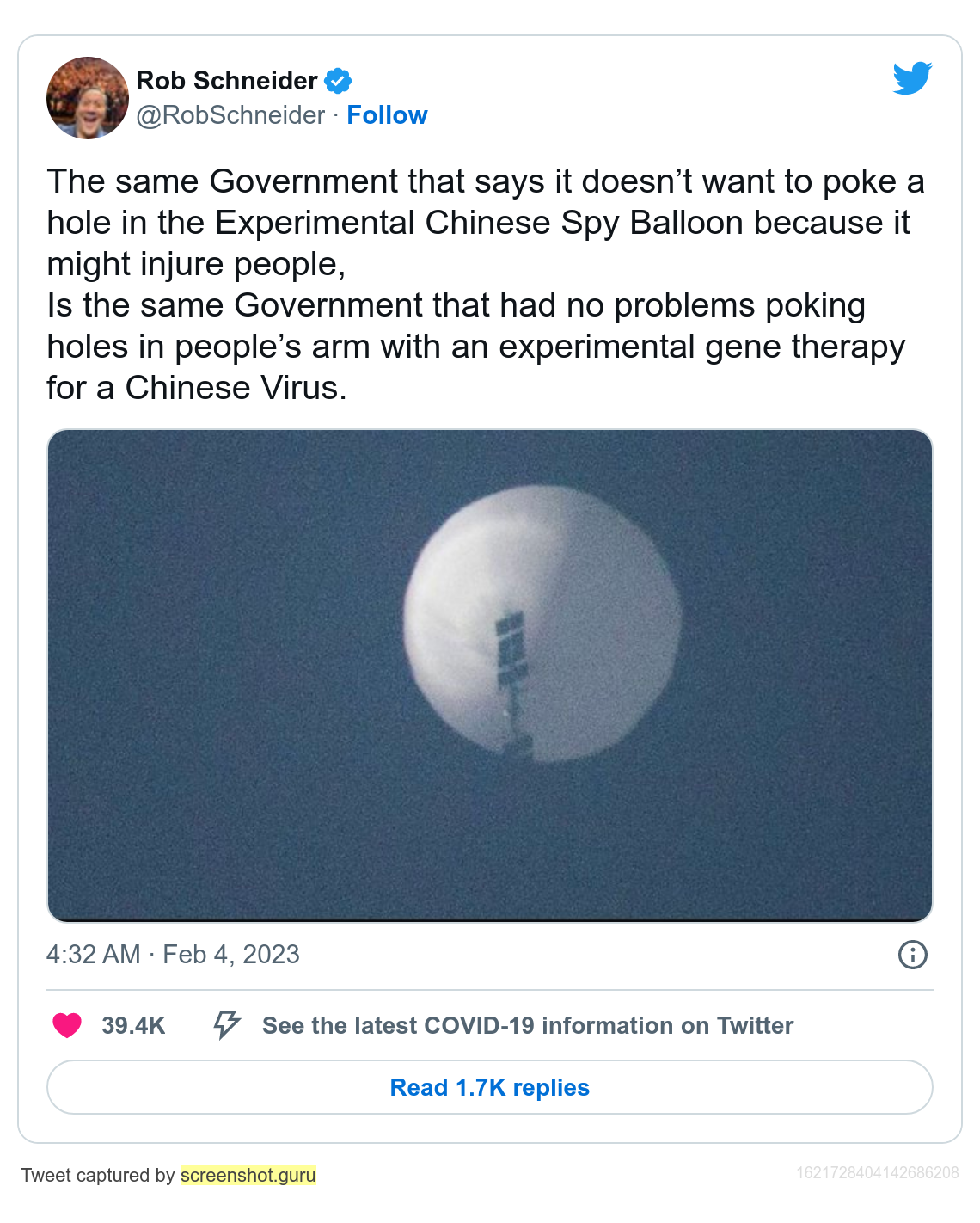Click the 39.4K likes count
This screenshot has width=980, height=1223.
133,1025
